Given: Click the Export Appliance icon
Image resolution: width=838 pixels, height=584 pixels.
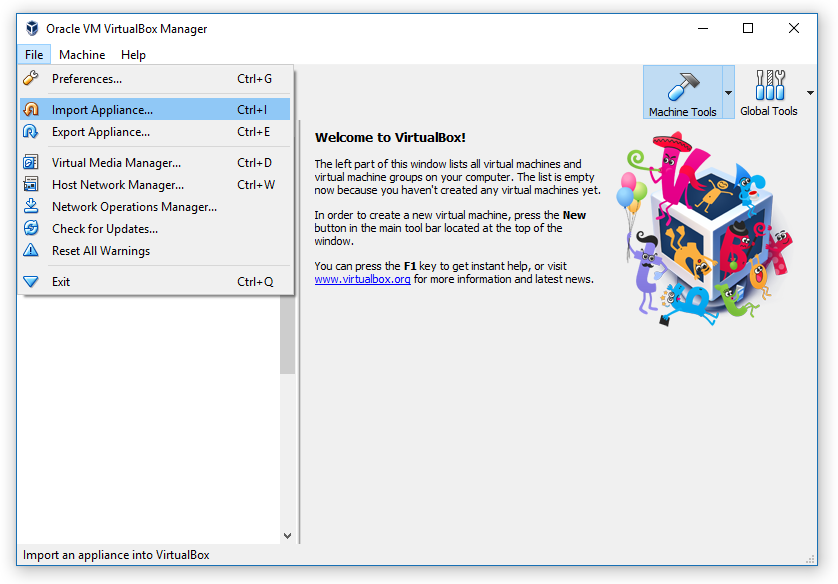Looking at the screenshot, I should (x=31, y=132).
